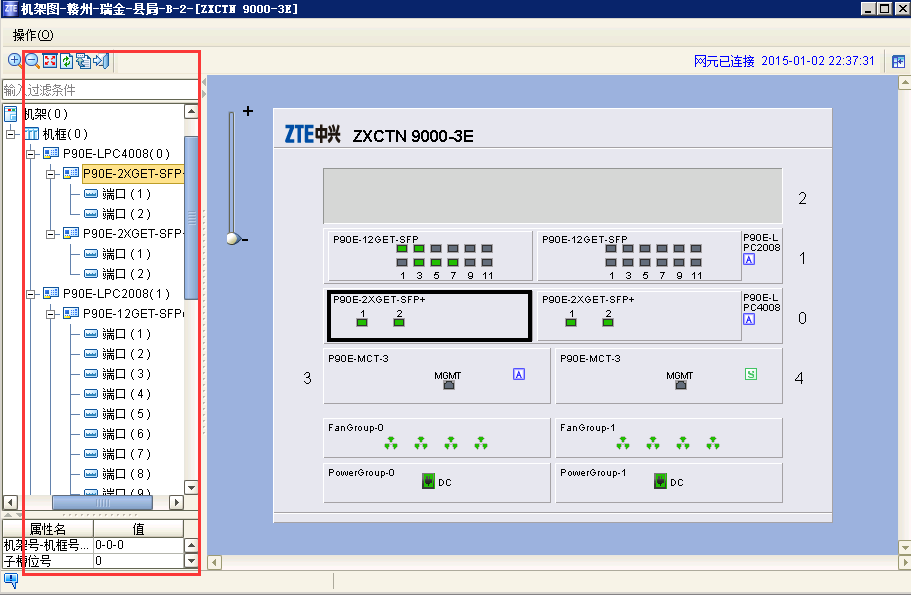Click the vertical zoom slider knob
Viewport: 911px width, 595px height.
(x=233, y=238)
